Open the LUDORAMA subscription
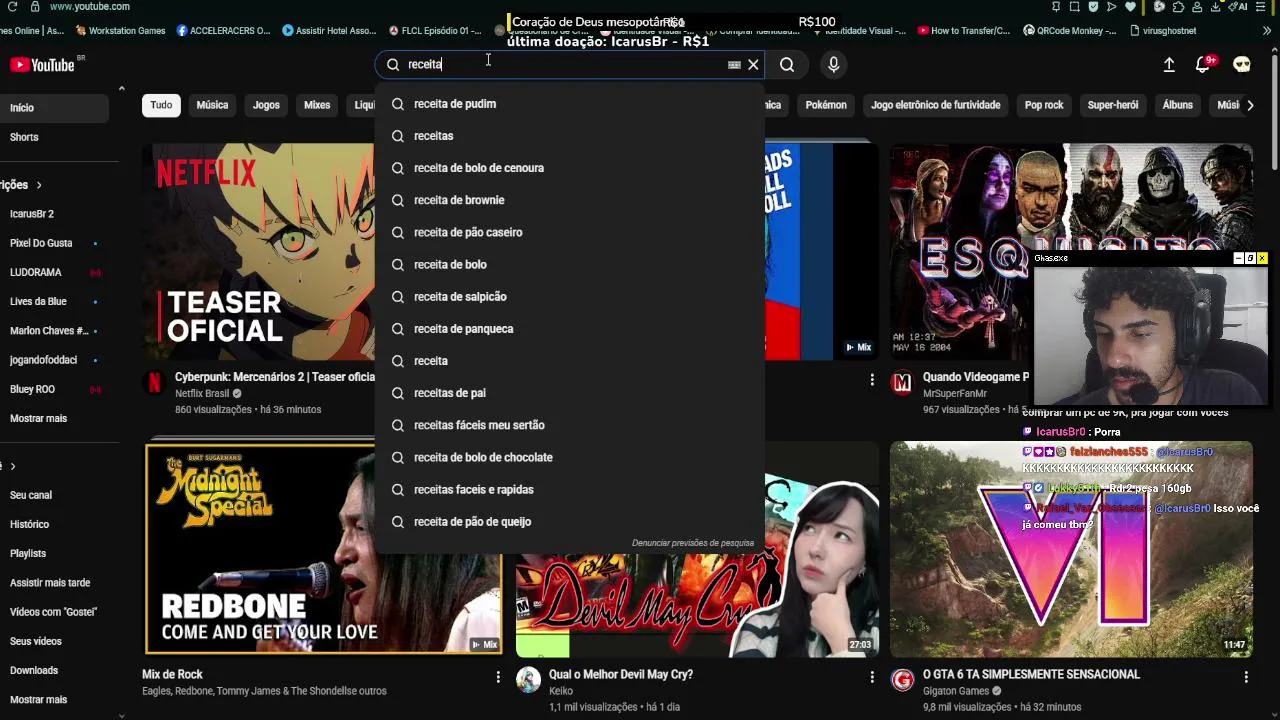Image resolution: width=1280 pixels, height=720 pixels. (x=55, y=272)
